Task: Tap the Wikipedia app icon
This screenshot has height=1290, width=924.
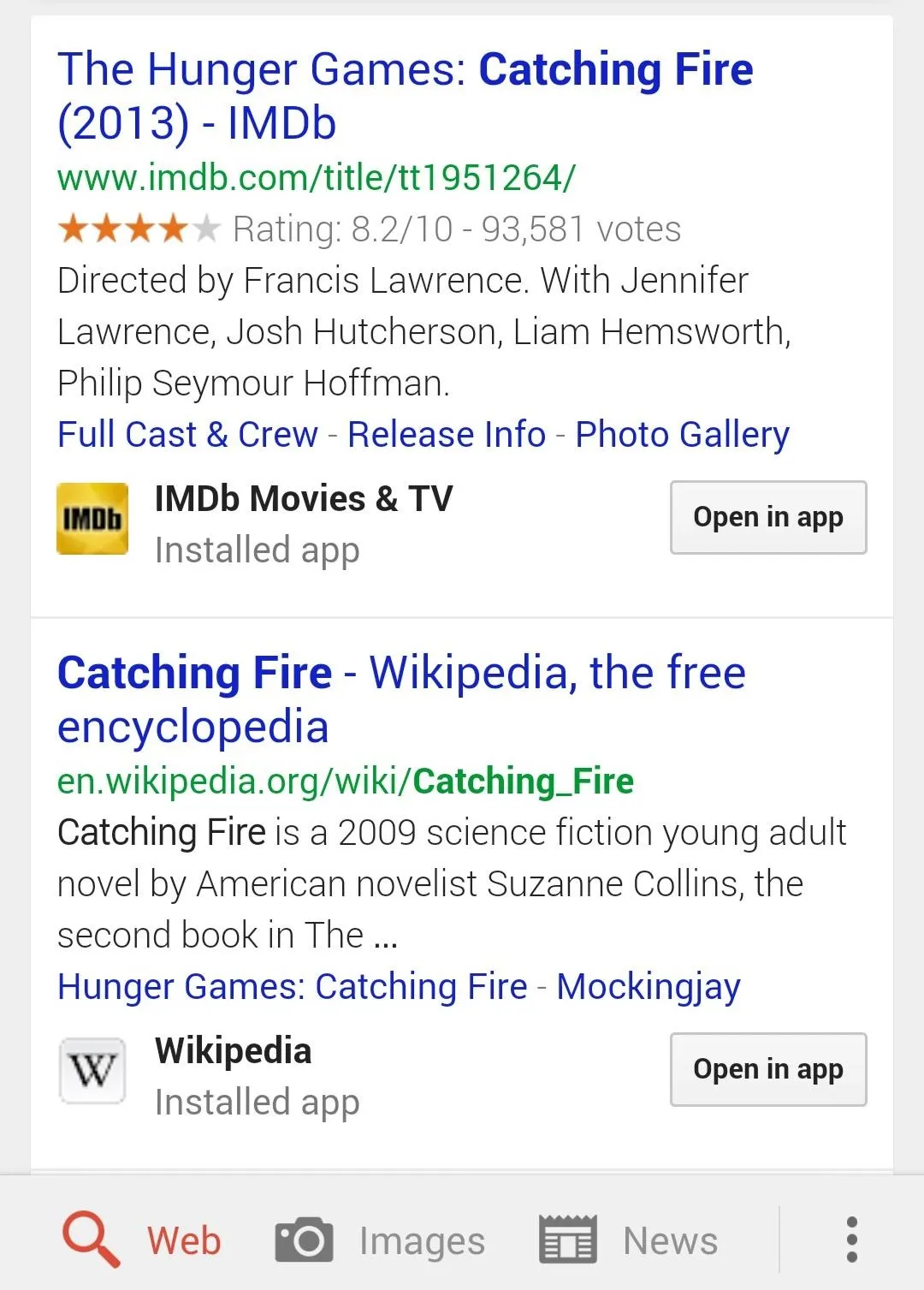Action: pyautogui.click(x=92, y=1070)
